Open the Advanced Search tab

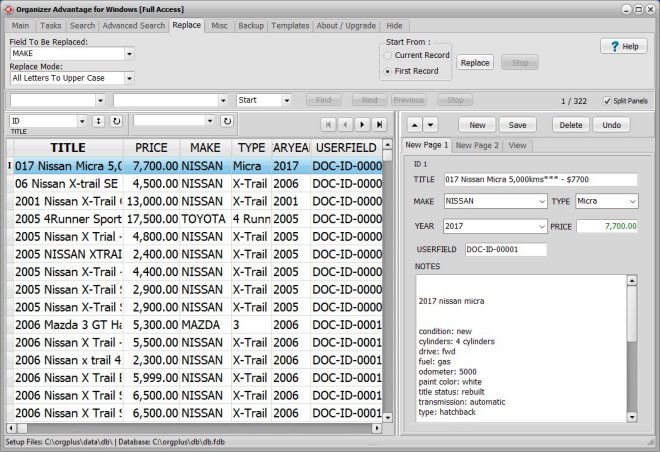133,26
